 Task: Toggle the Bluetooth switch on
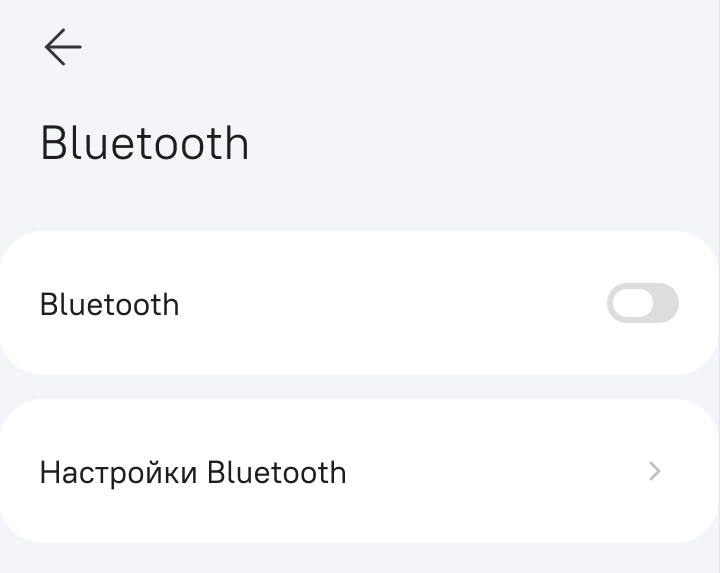pyautogui.click(x=642, y=303)
